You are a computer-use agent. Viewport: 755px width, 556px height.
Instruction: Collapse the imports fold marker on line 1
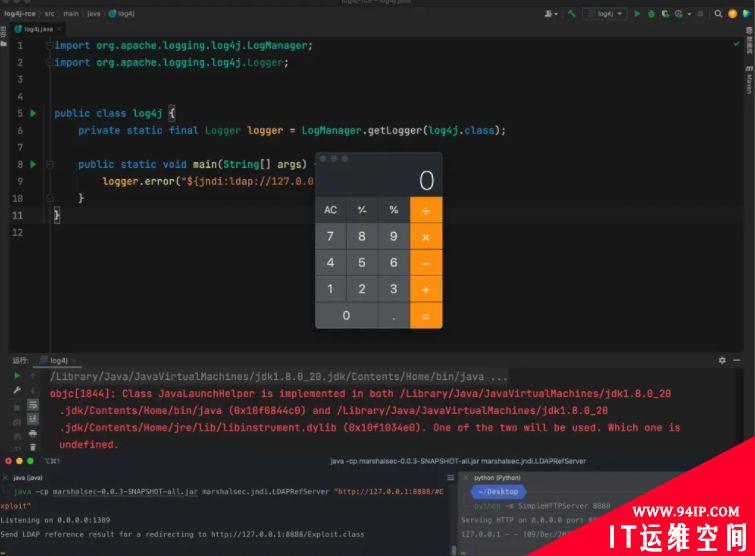pyautogui.click(x=49, y=46)
